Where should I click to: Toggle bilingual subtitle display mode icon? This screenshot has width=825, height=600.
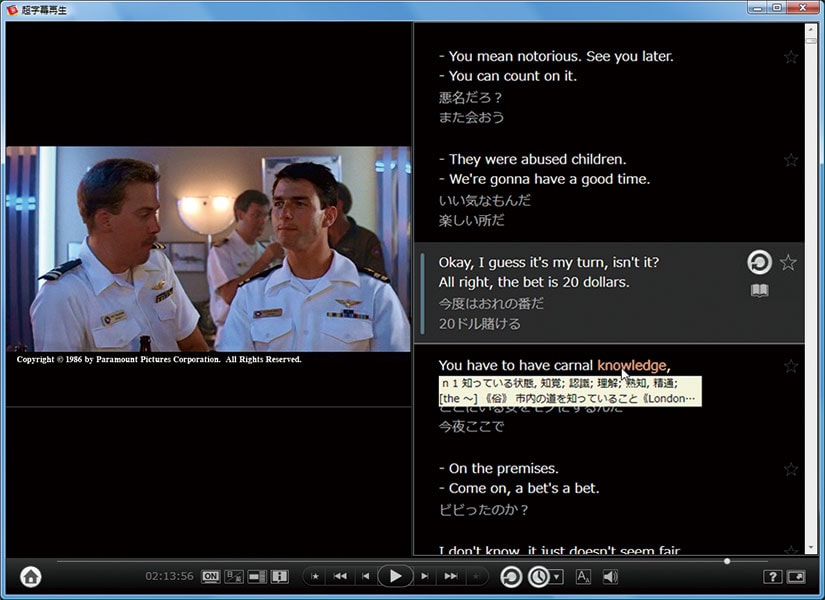234,576
